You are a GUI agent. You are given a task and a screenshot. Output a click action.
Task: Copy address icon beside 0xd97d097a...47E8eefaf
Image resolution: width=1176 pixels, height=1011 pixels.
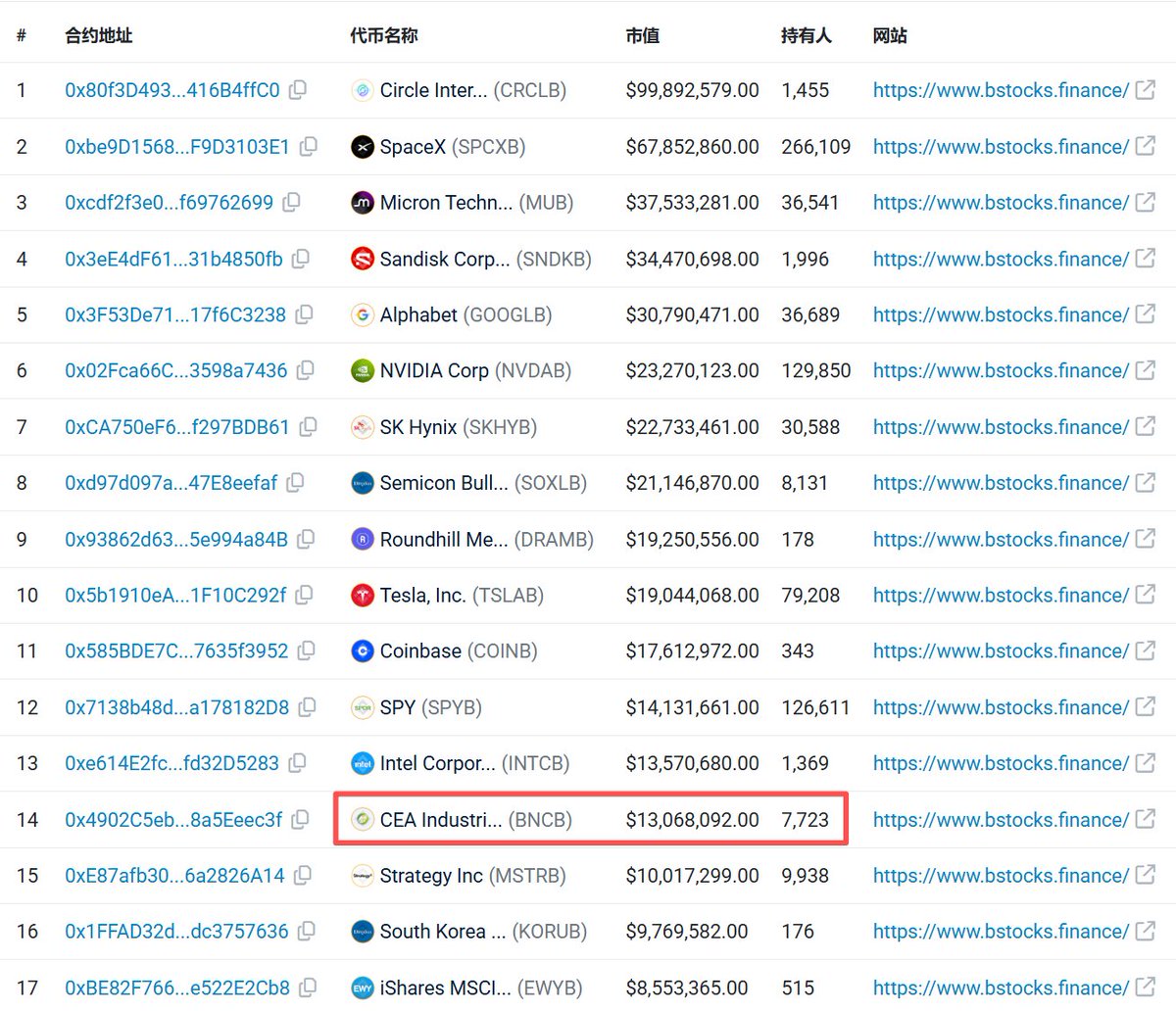pos(296,483)
